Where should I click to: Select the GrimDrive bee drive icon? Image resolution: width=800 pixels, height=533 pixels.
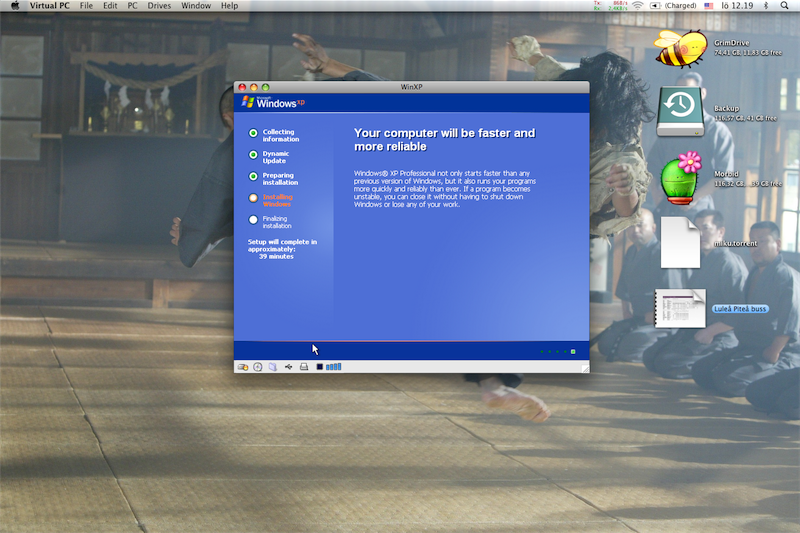pos(681,48)
